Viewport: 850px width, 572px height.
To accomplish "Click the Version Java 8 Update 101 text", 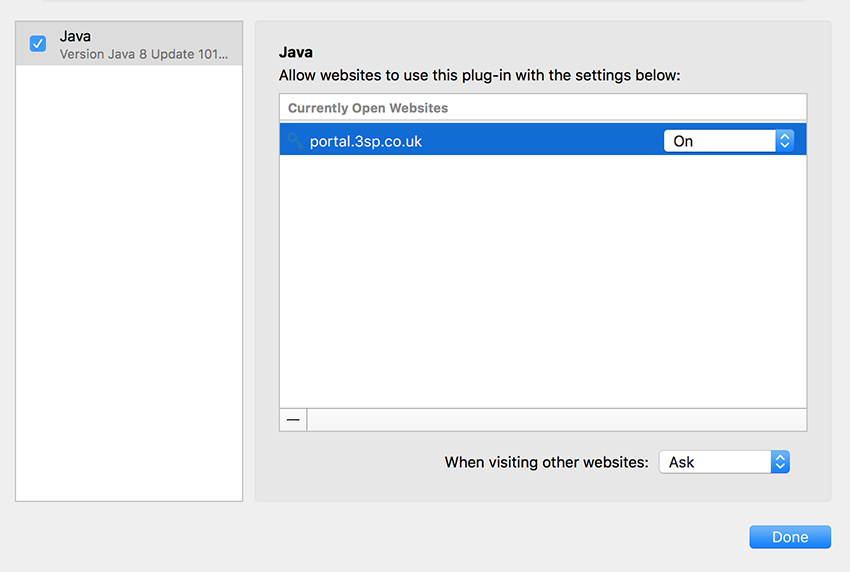I will (144, 54).
